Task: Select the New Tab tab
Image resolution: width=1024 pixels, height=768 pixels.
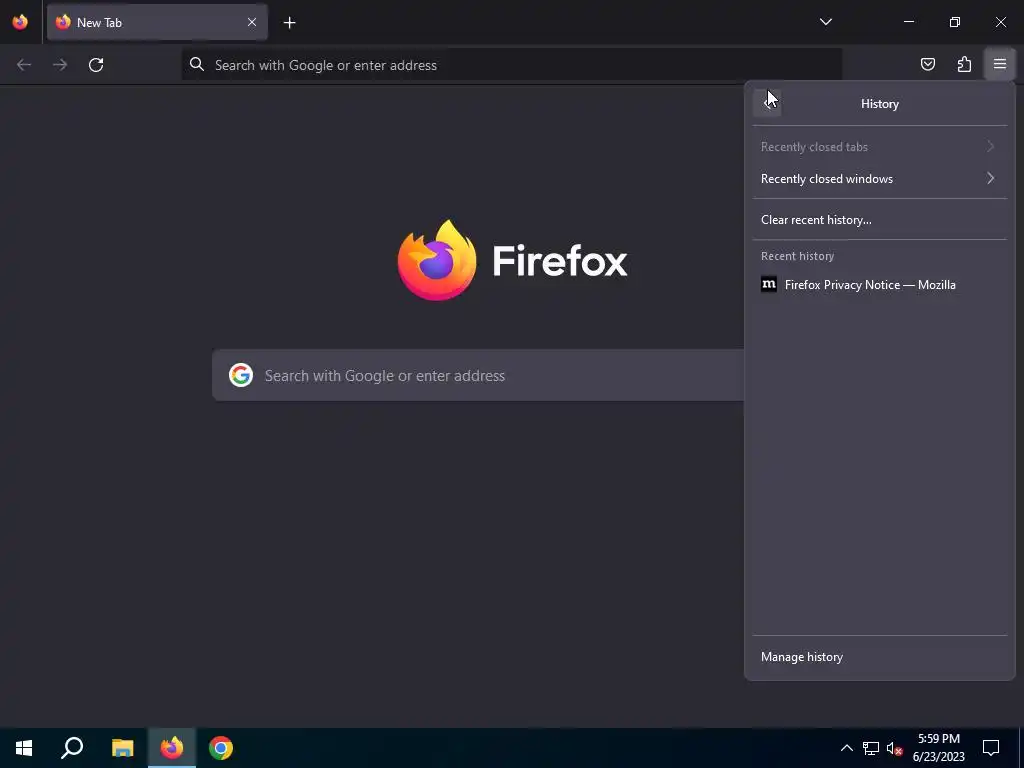Action: coord(157,22)
